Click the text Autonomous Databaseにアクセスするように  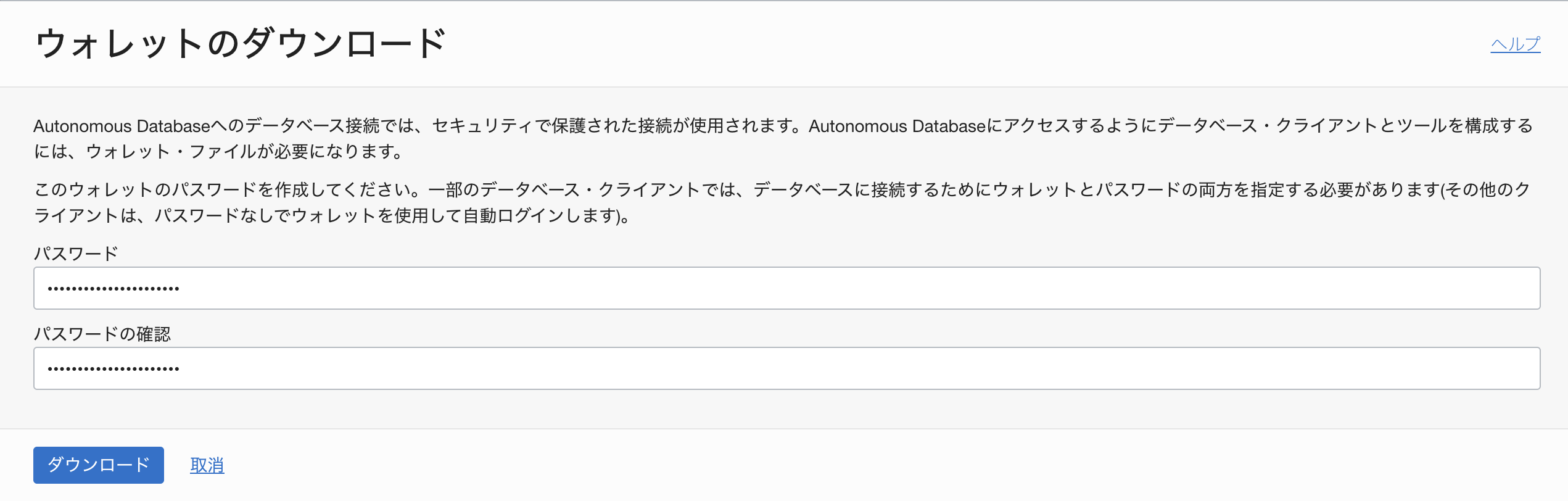[981, 126]
